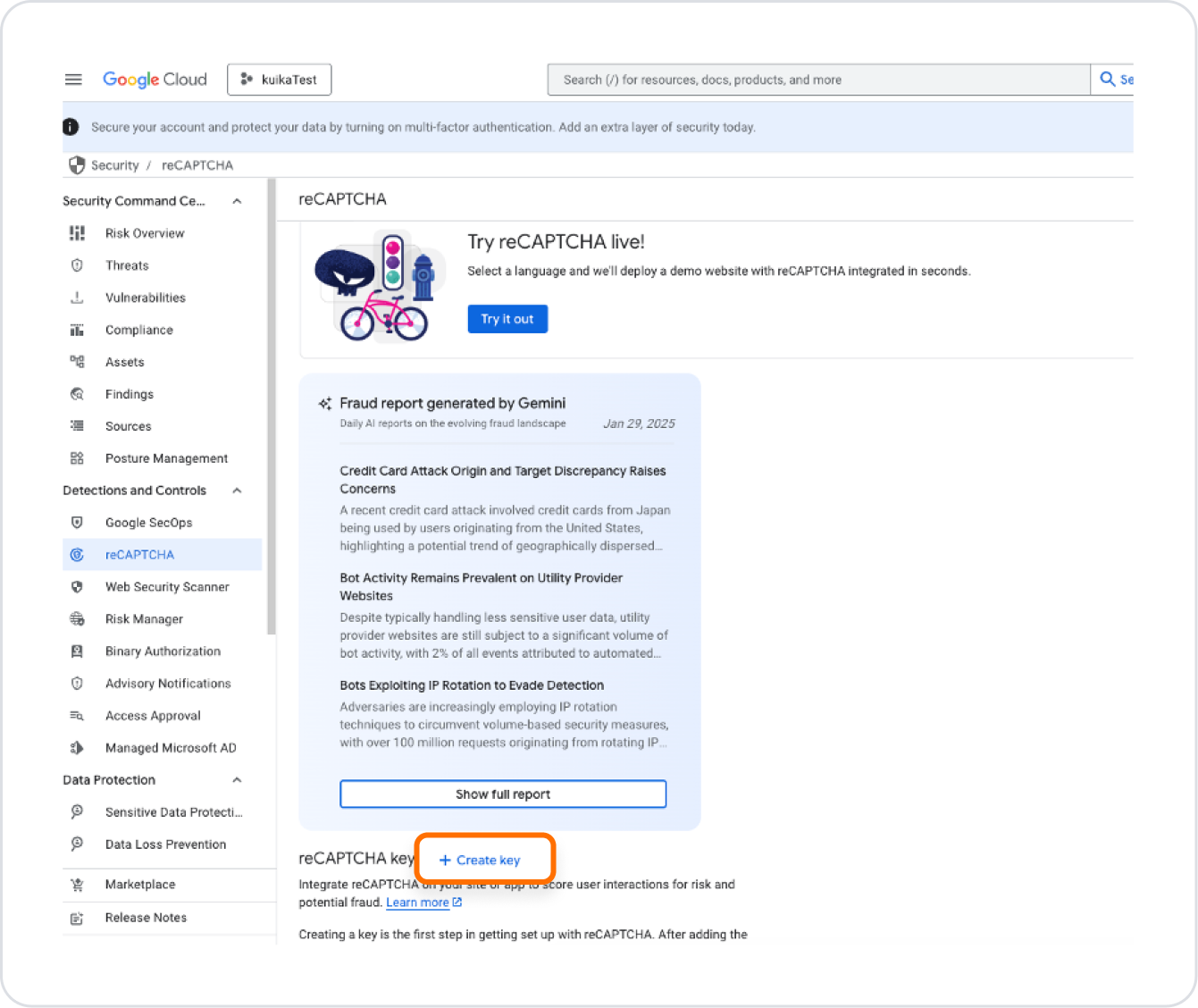The height and width of the screenshot is (1008, 1198).
Task: Click the Web Security Scanner icon
Action: pyautogui.click(x=77, y=587)
